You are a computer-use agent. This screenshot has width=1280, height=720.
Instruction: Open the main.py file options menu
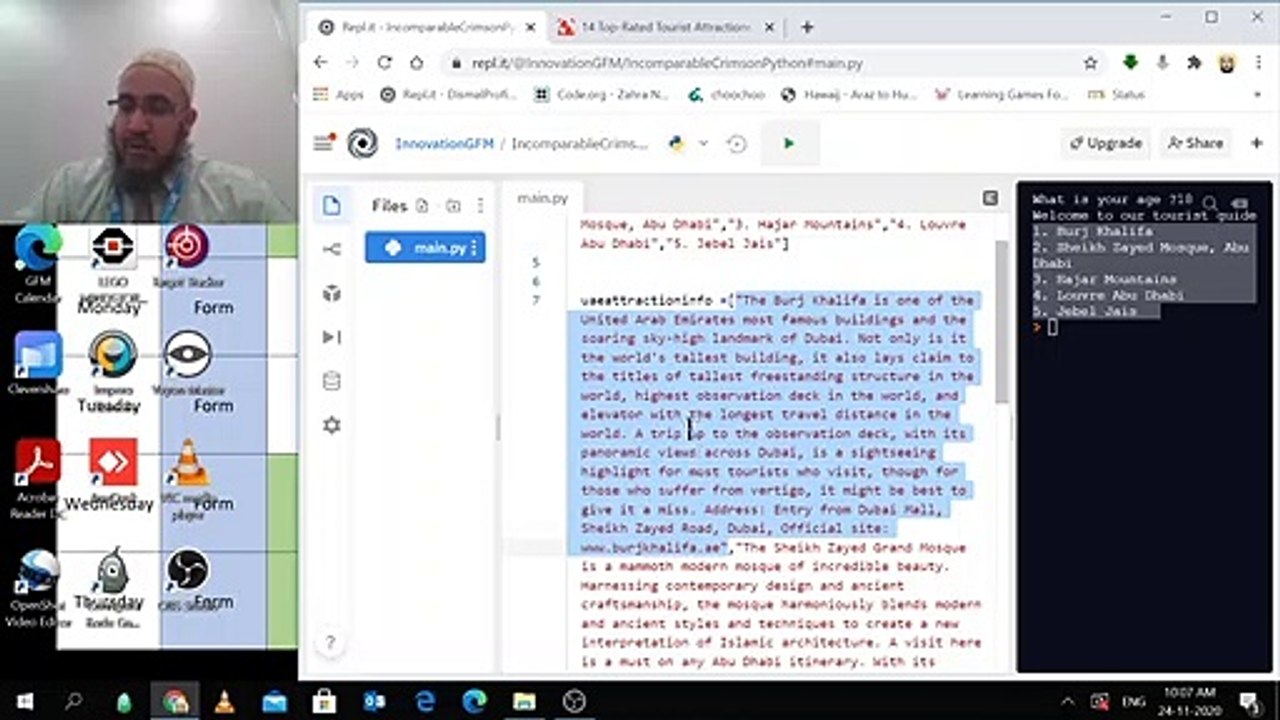(x=474, y=248)
